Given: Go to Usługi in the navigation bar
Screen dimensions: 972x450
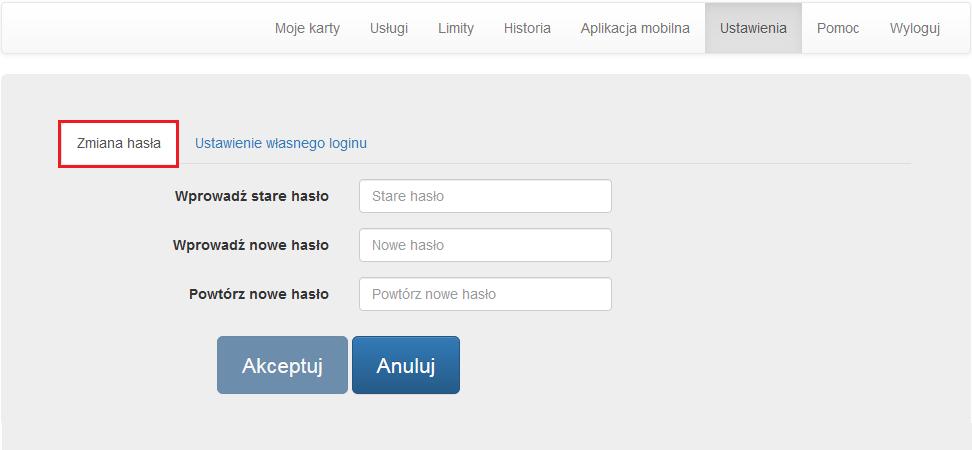Looking at the screenshot, I should [x=389, y=29].
